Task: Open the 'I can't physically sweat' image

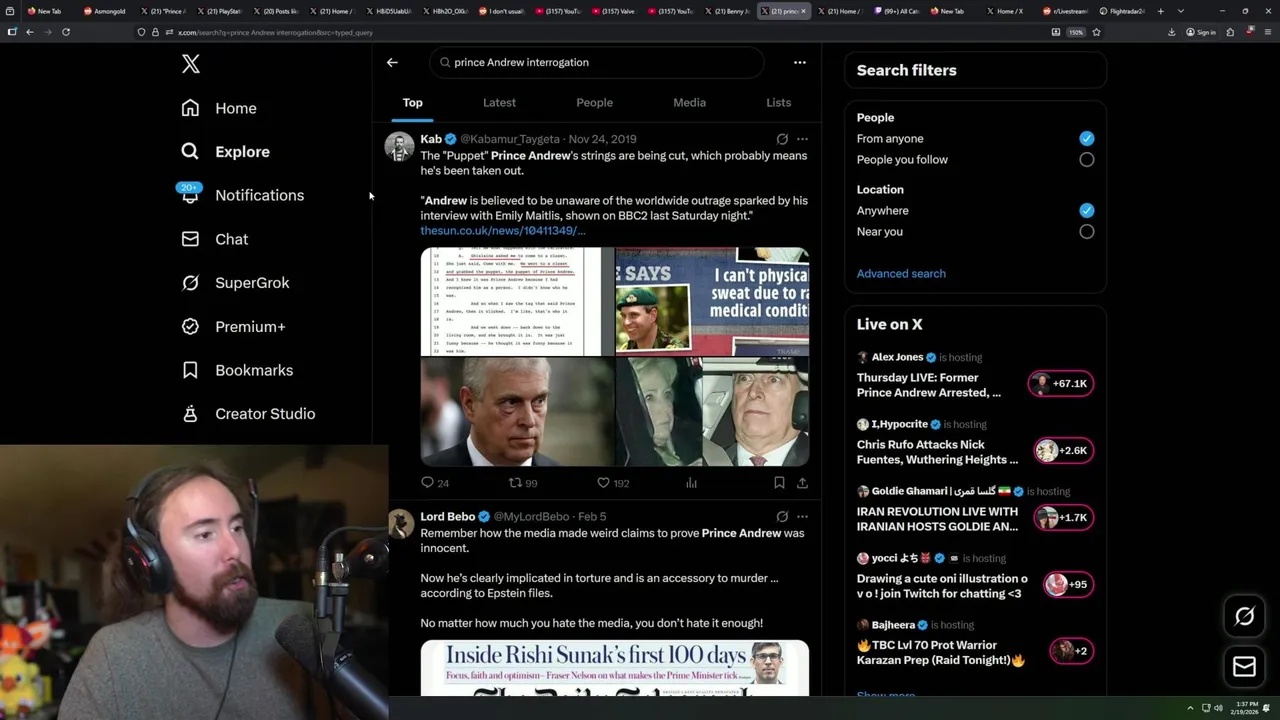Action: point(712,302)
